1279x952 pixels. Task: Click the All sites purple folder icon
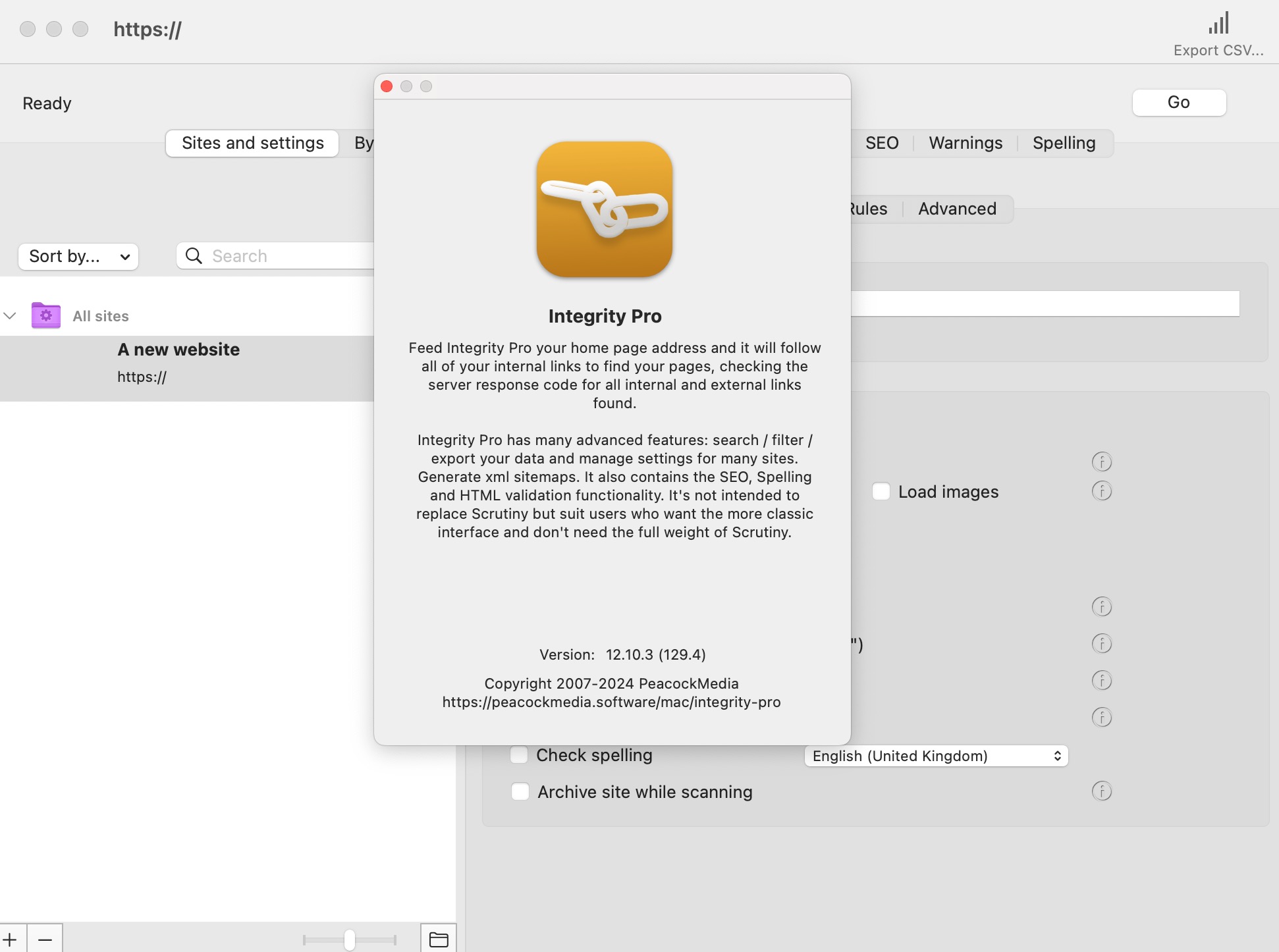point(46,315)
